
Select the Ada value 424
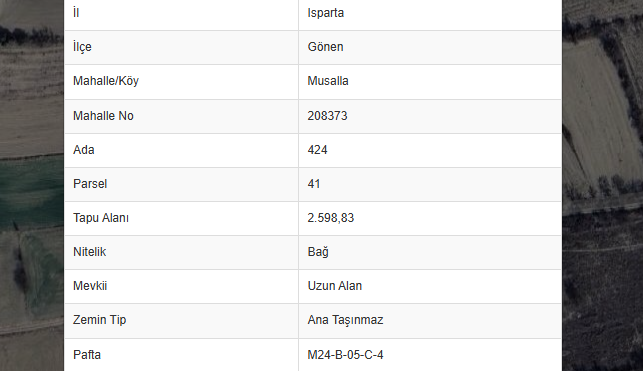317,150
